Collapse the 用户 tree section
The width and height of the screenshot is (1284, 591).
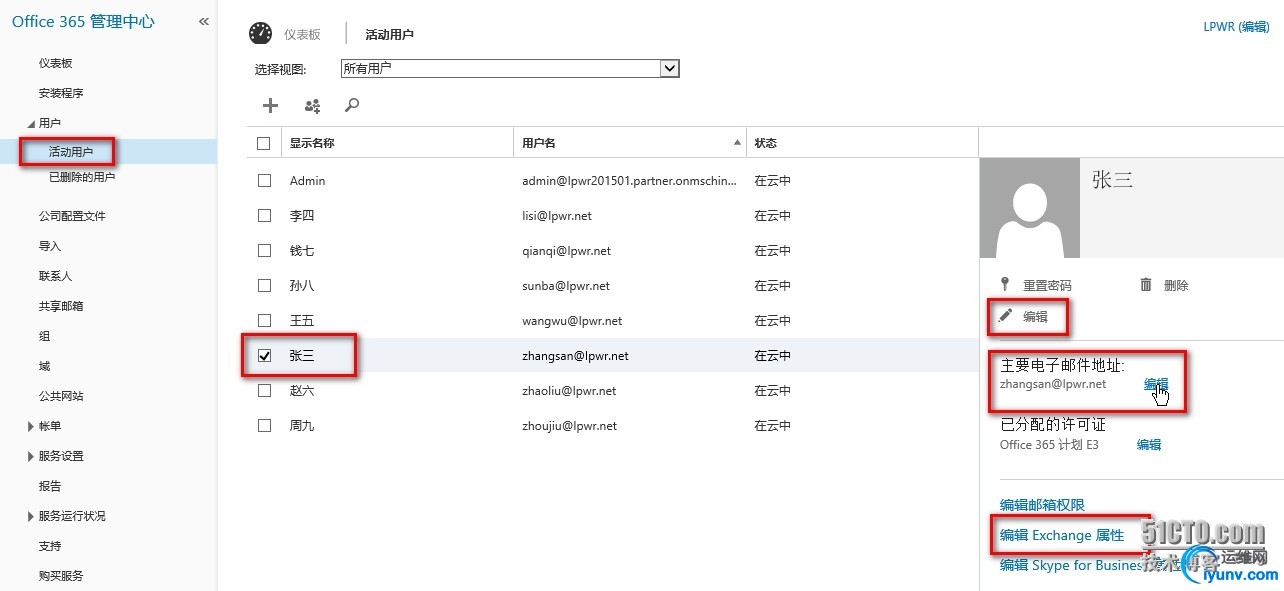pos(30,124)
